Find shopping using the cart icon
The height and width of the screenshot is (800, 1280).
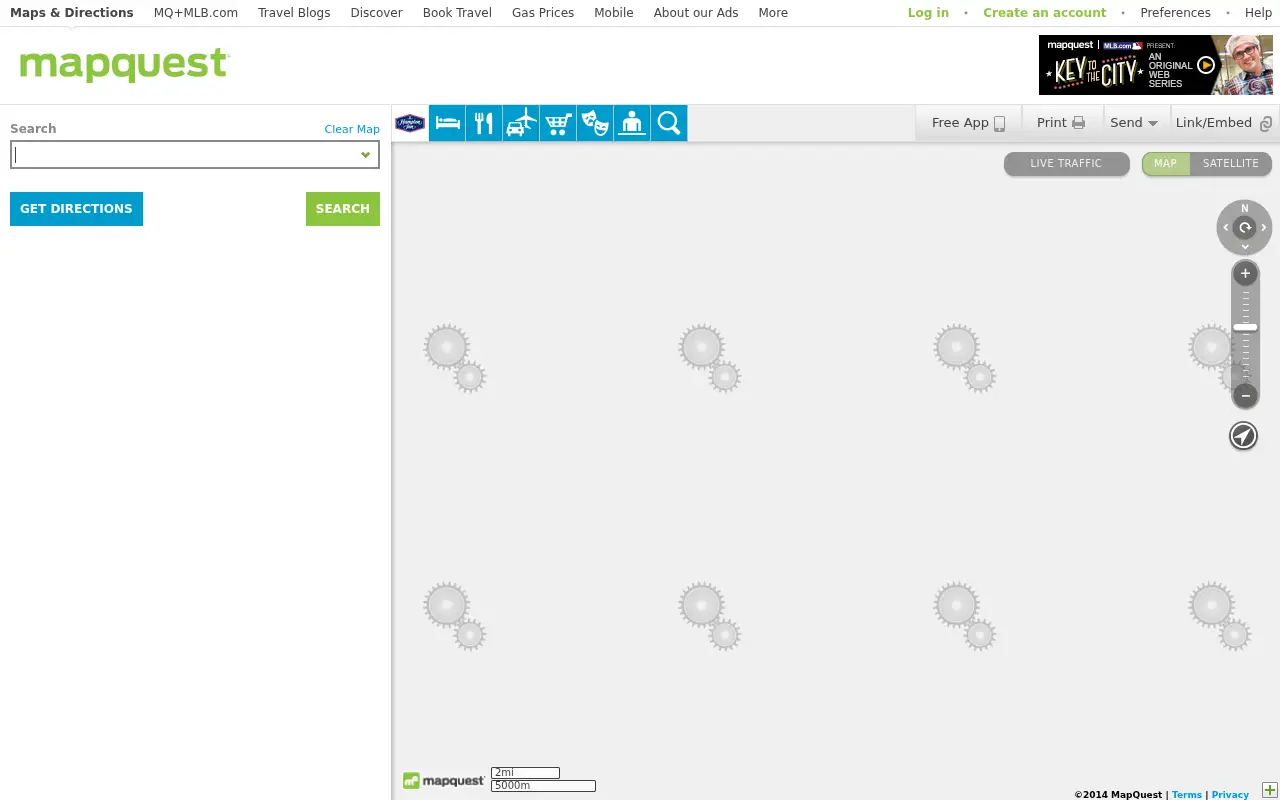click(558, 123)
